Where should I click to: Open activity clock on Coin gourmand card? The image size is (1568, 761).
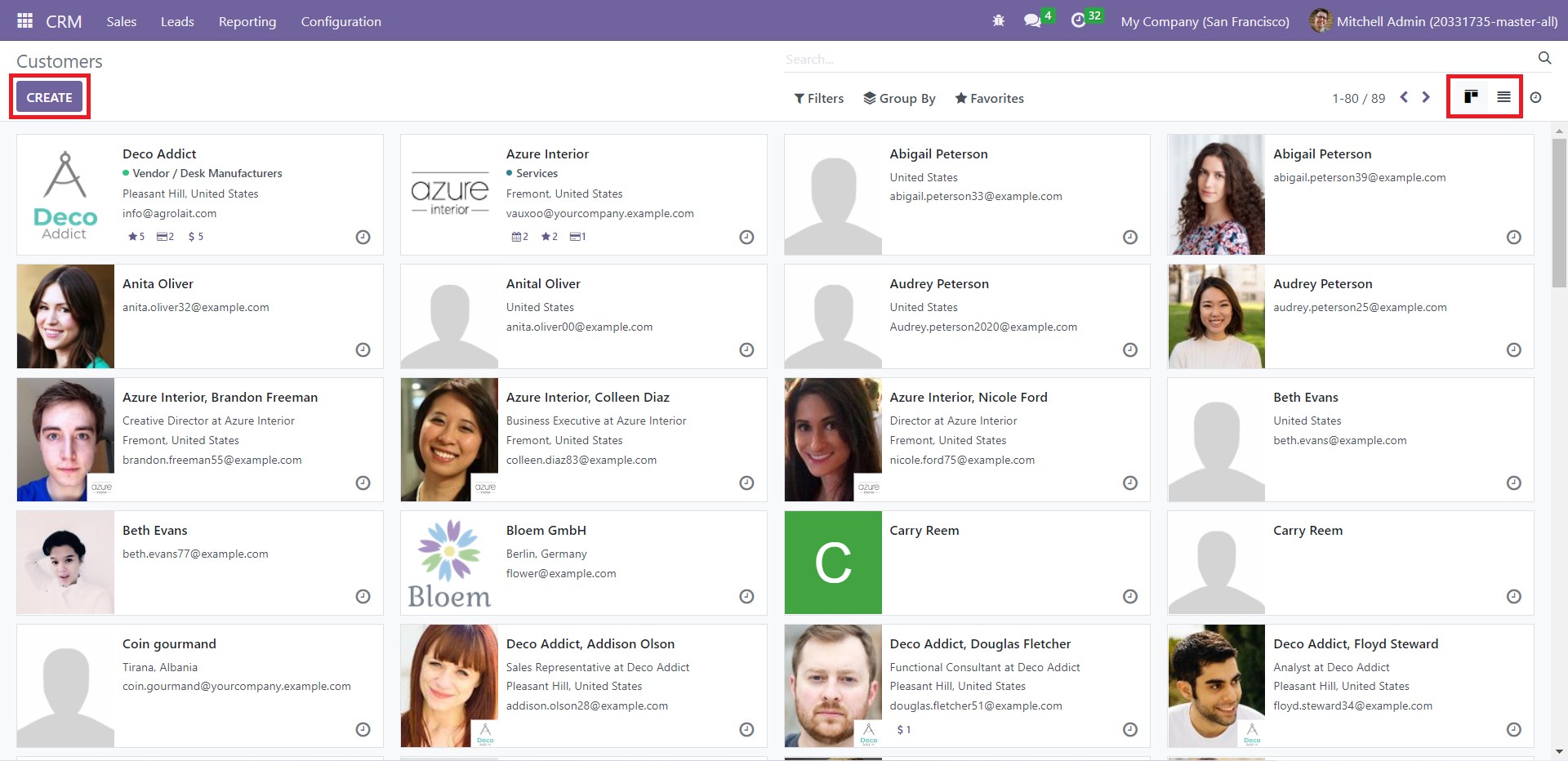point(363,729)
